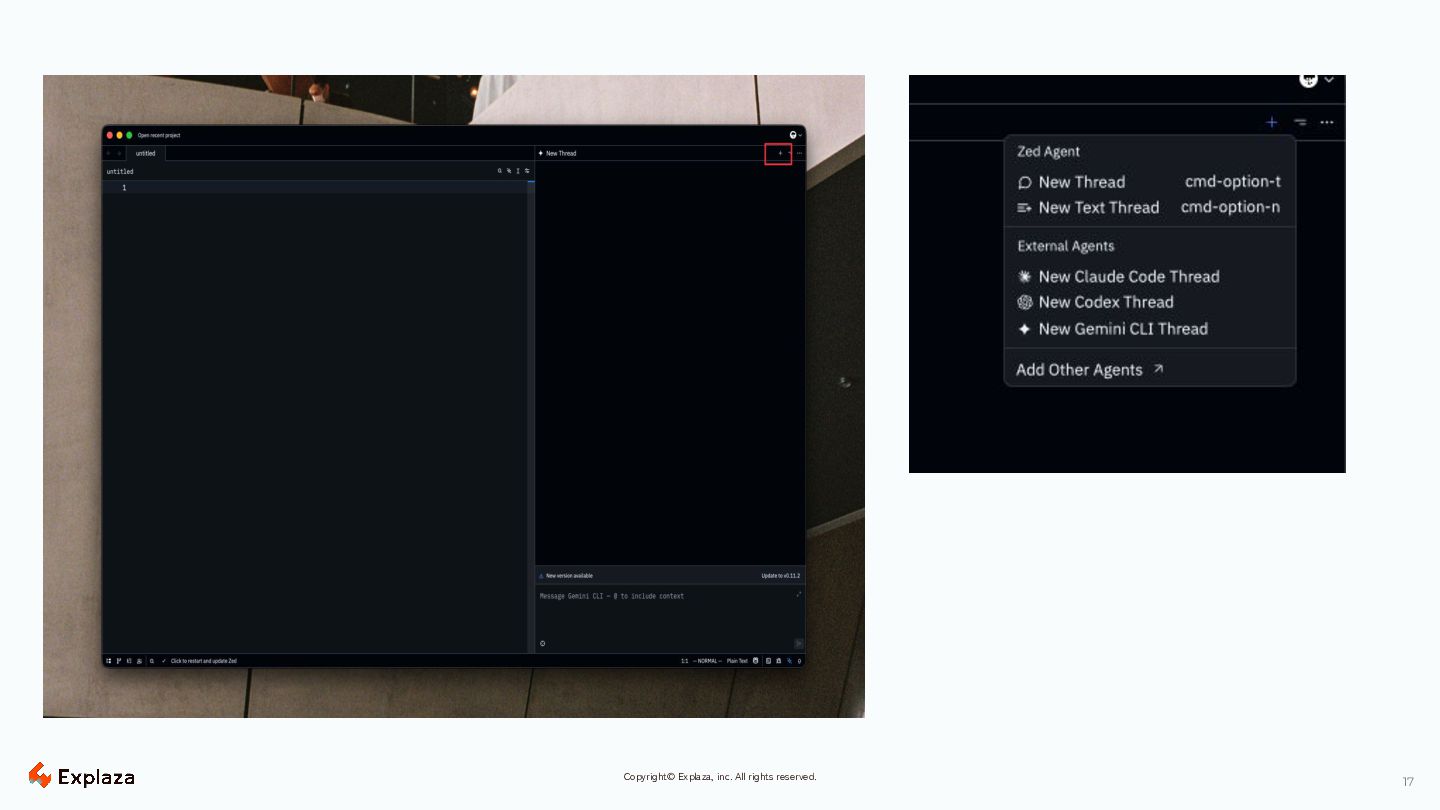Expand the message editor with the arrows icon
Image resolution: width=1440 pixels, height=810 pixels.
(799, 594)
